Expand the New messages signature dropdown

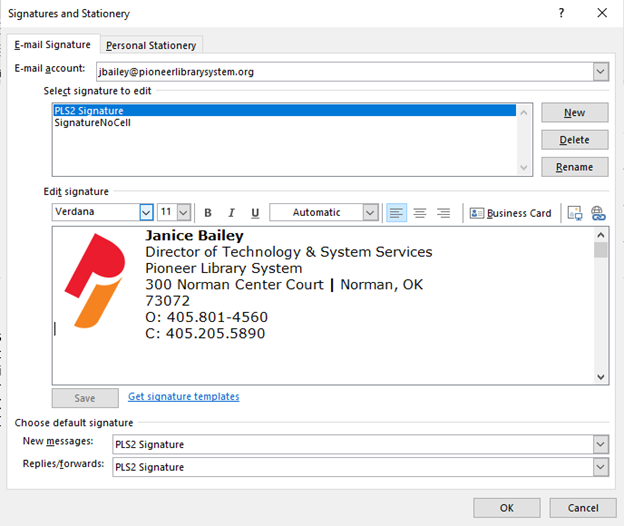[x=600, y=444]
